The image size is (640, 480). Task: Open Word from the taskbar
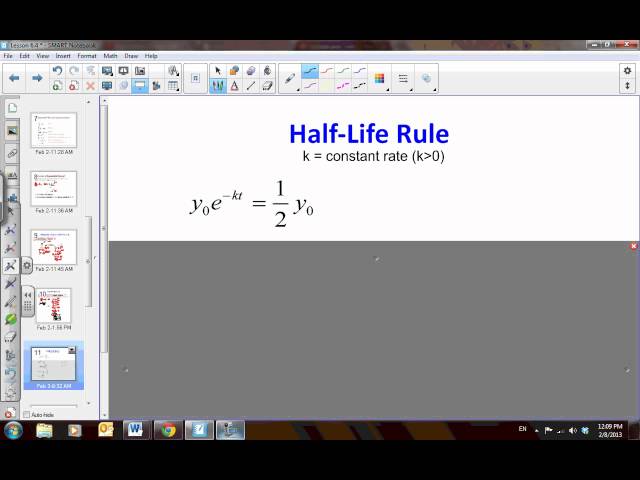point(137,430)
